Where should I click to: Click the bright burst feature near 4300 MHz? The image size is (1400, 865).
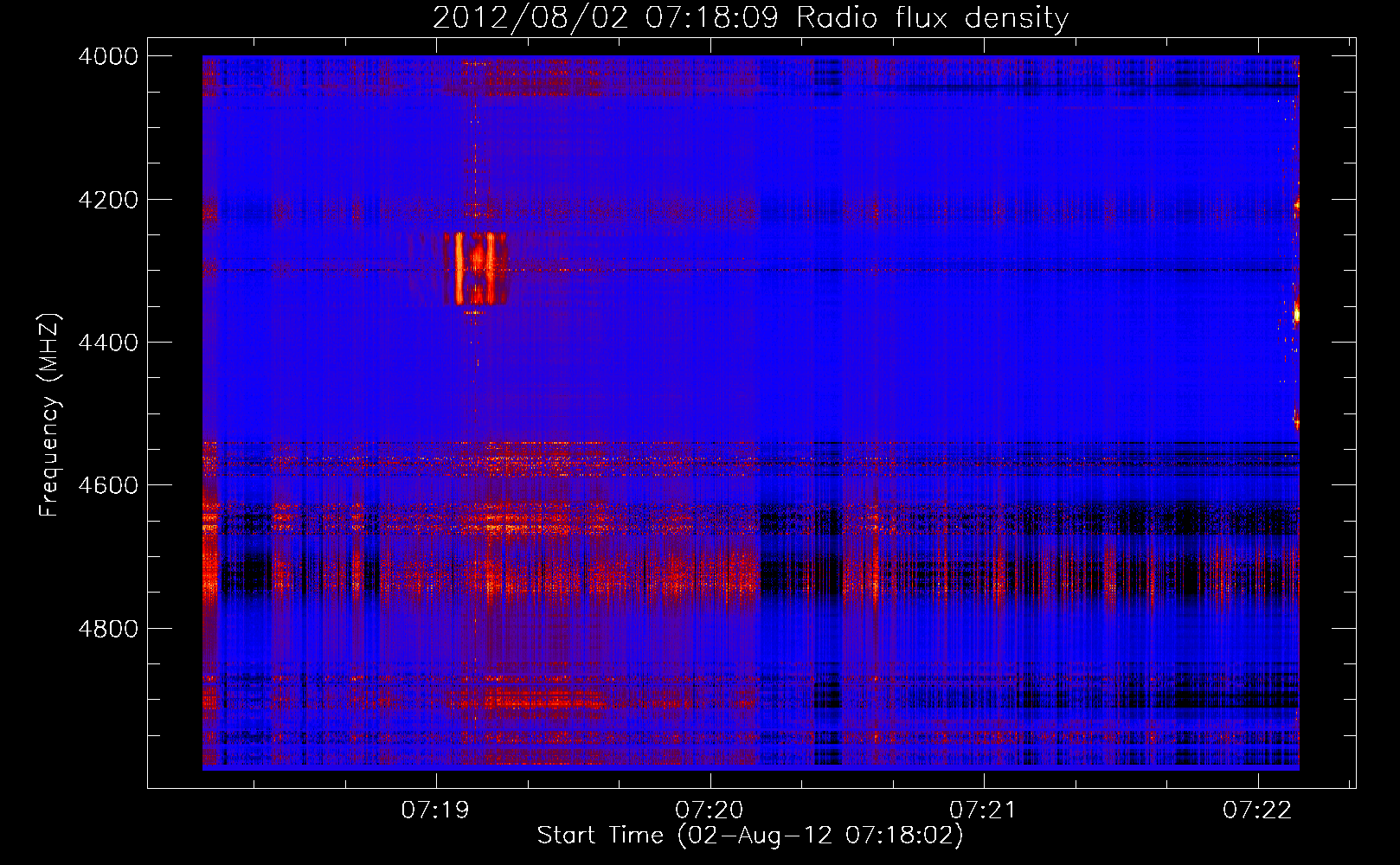475,269
